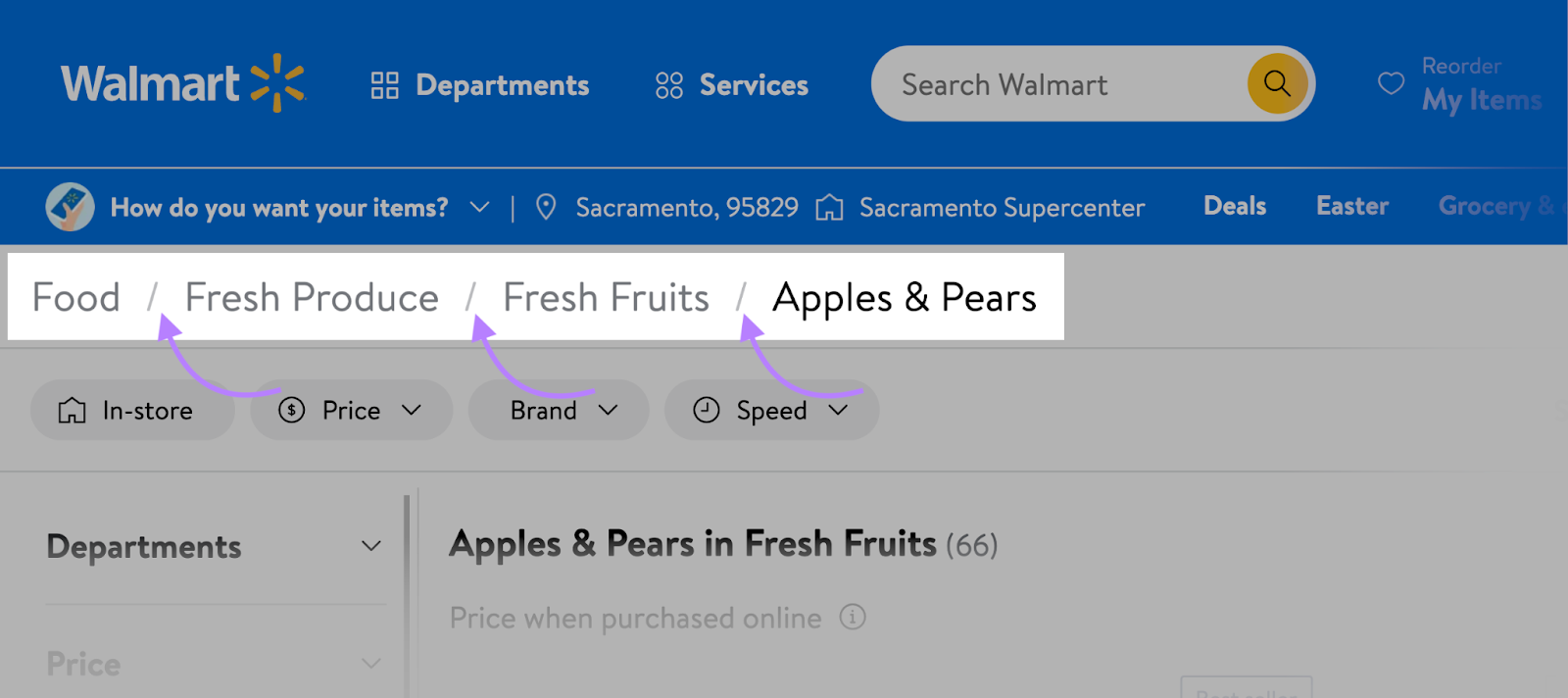Click the Walmart spark logo
Viewport: 1568px width, 698px height.
click(x=275, y=83)
